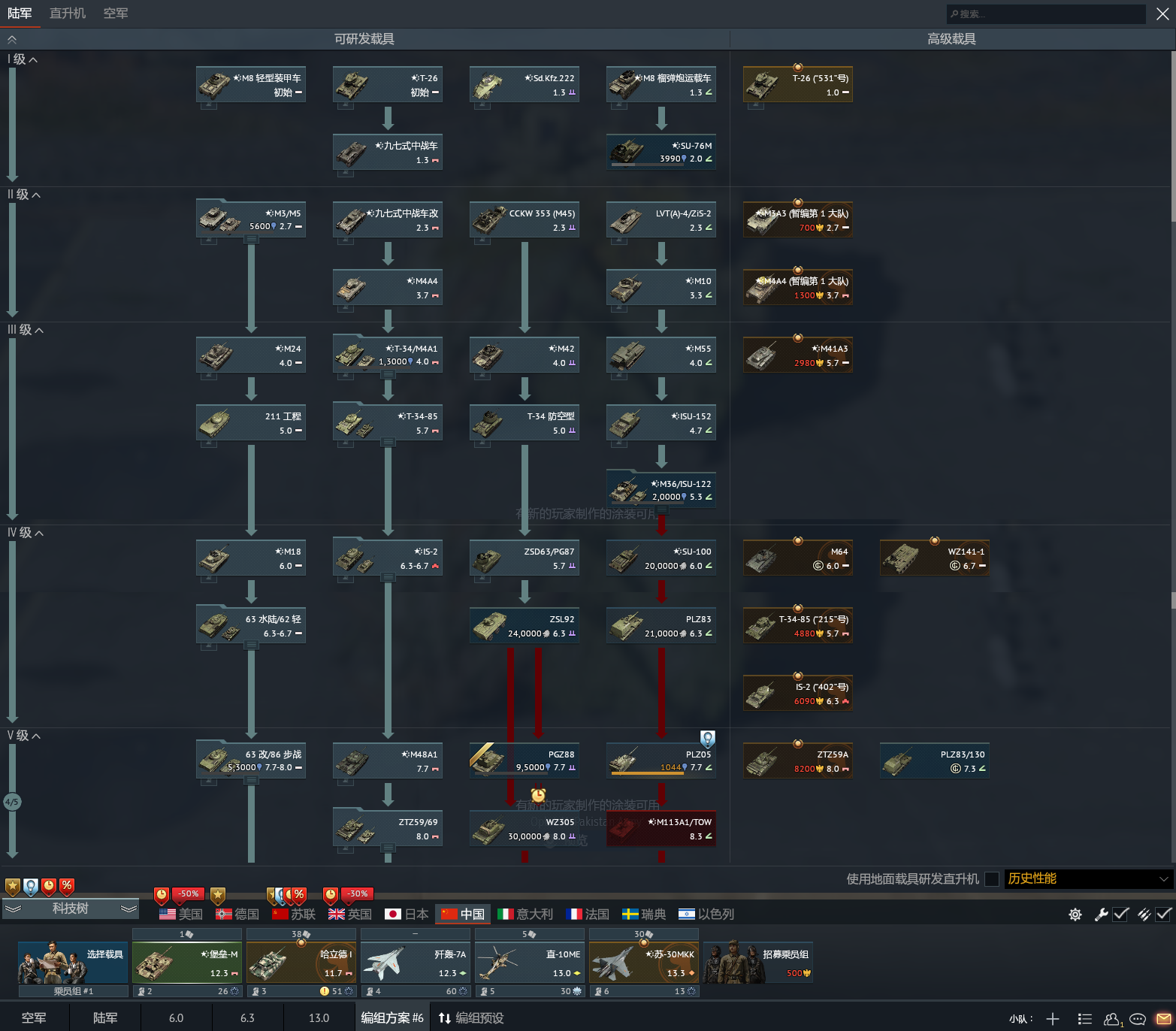Click the auto-refill ammunition icon

click(1144, 915)
